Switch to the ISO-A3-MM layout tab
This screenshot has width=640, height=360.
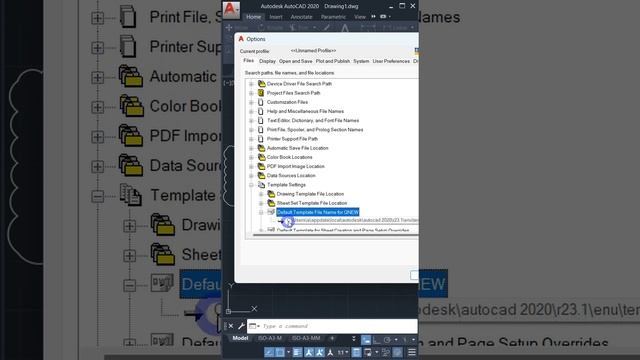pyautogui.click(x=306, y=338)
